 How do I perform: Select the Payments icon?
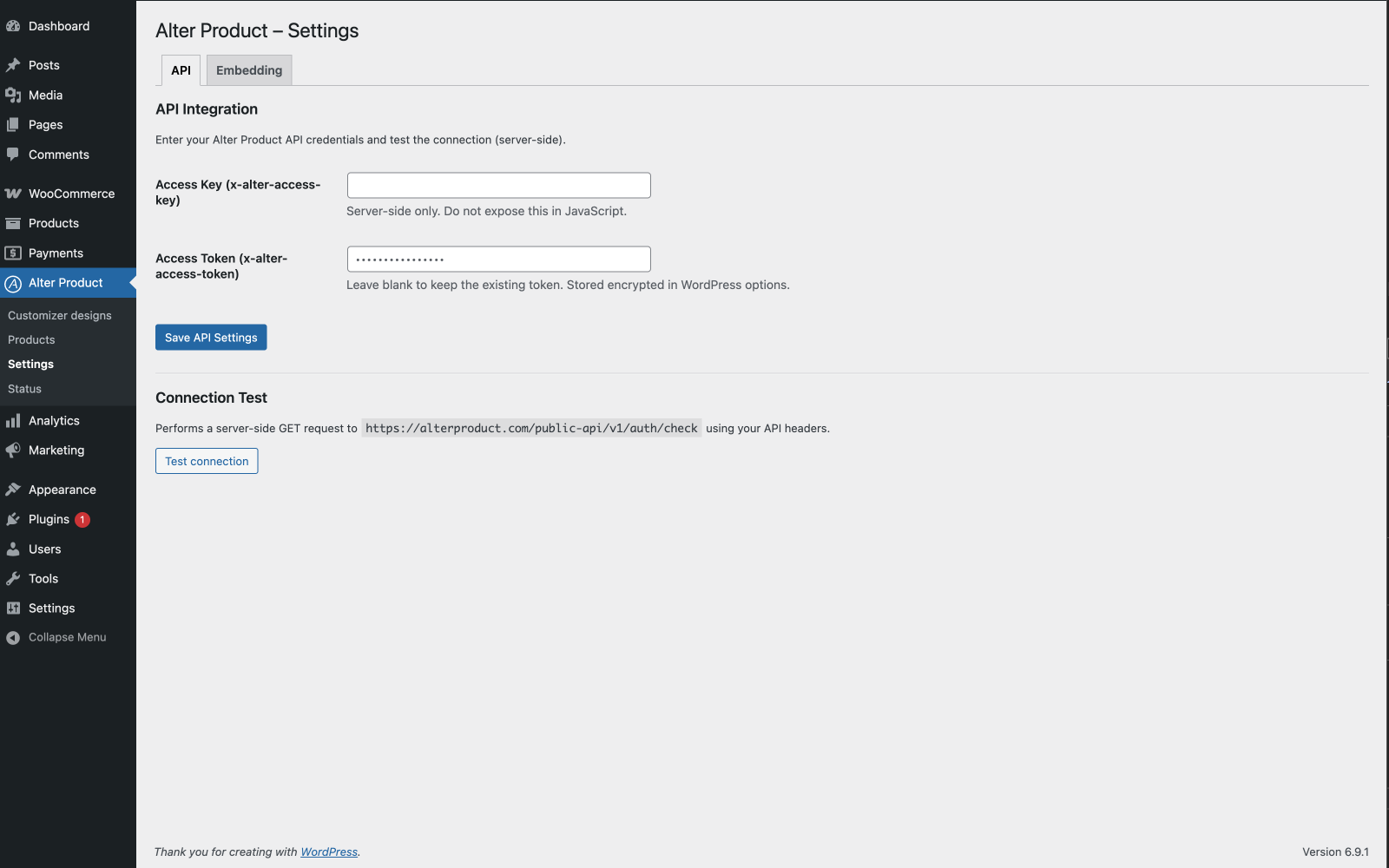[x=13, y=253]
